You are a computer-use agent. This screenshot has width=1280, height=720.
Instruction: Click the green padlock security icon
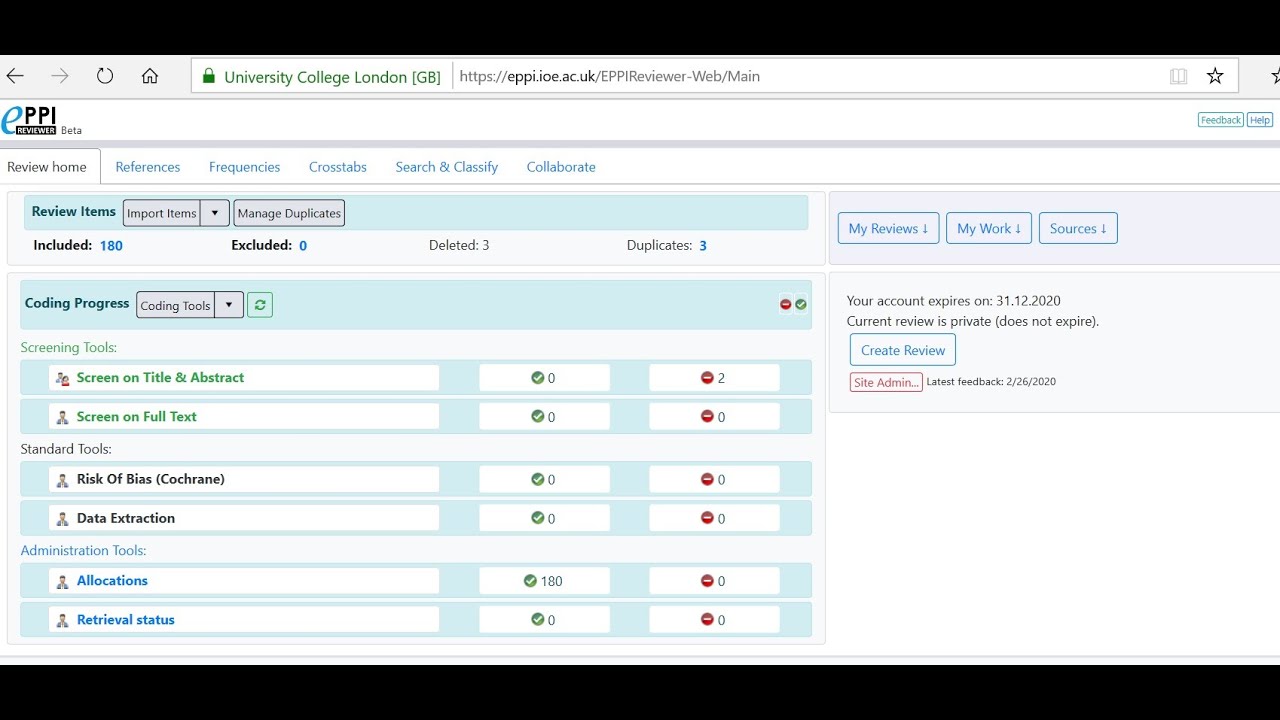pyautogui.click(x=209, y=76)
